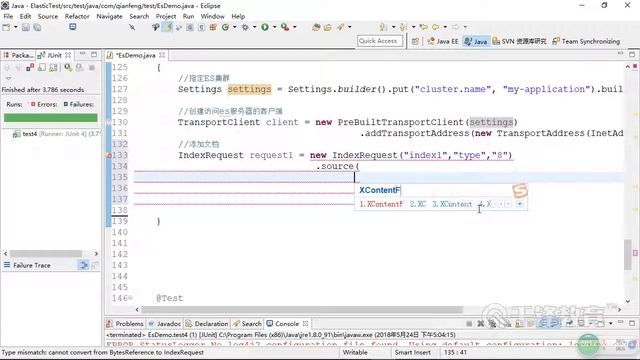Open the Back history dropdown arrow
The width and height of the screenshot is (640, 360).
click(x=445, y=27)
